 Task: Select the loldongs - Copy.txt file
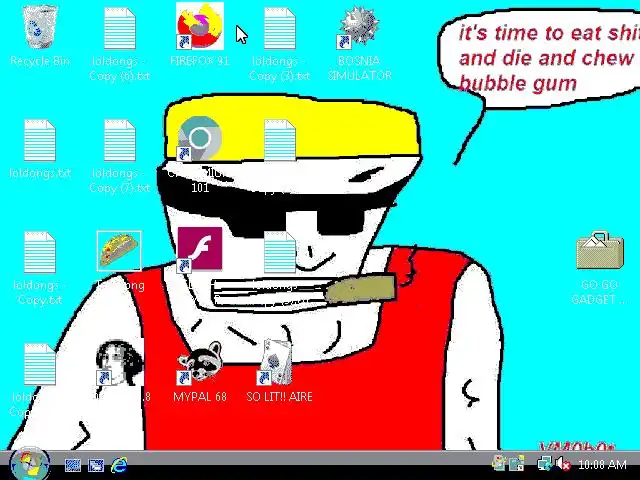tap(40, 252)
